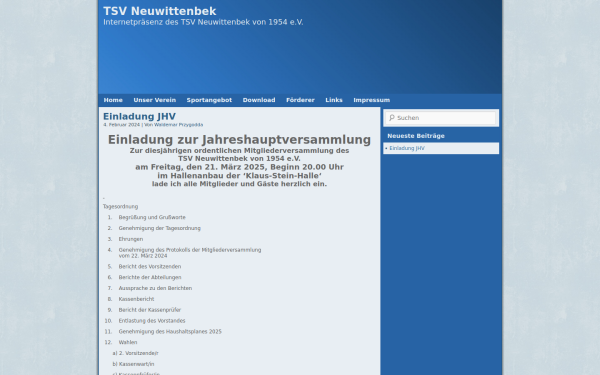Screen dimensions: 600x375
Task: Click the site tagline Internetpräsenz des TSV Neuwittenbek
Action: (x=203, y=22)
